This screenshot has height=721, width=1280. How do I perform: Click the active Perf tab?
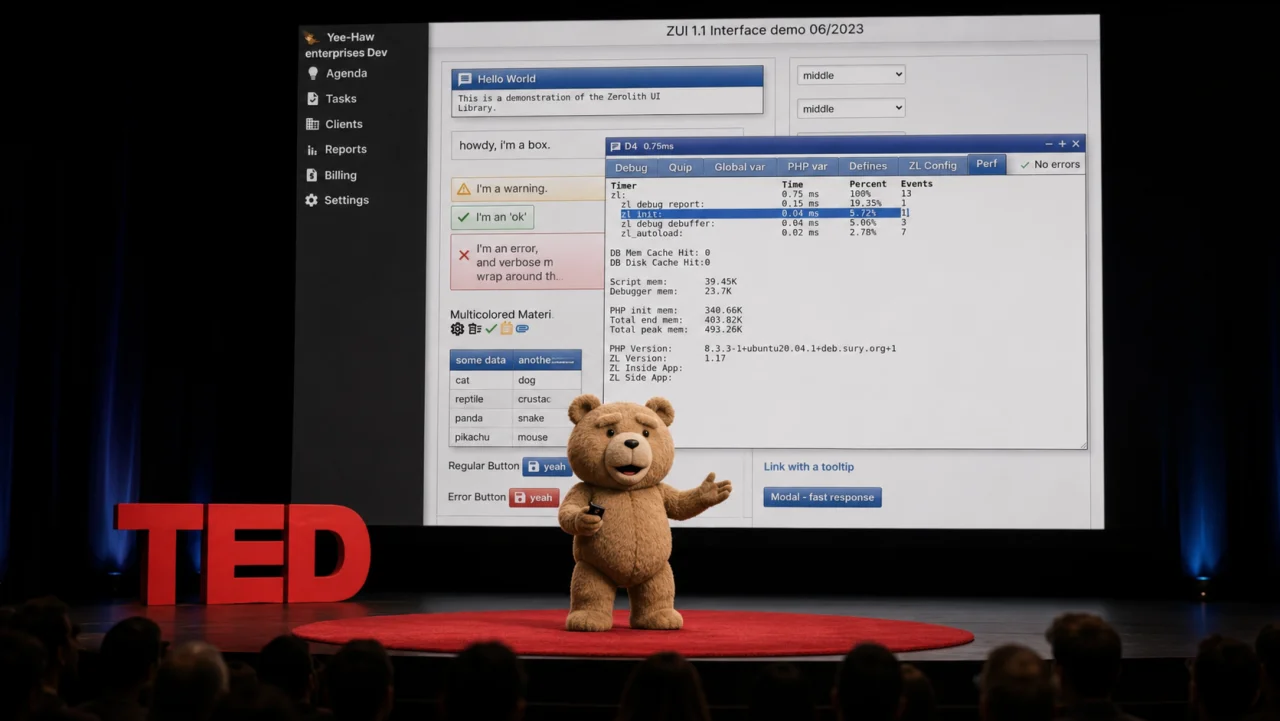point(987,164)
